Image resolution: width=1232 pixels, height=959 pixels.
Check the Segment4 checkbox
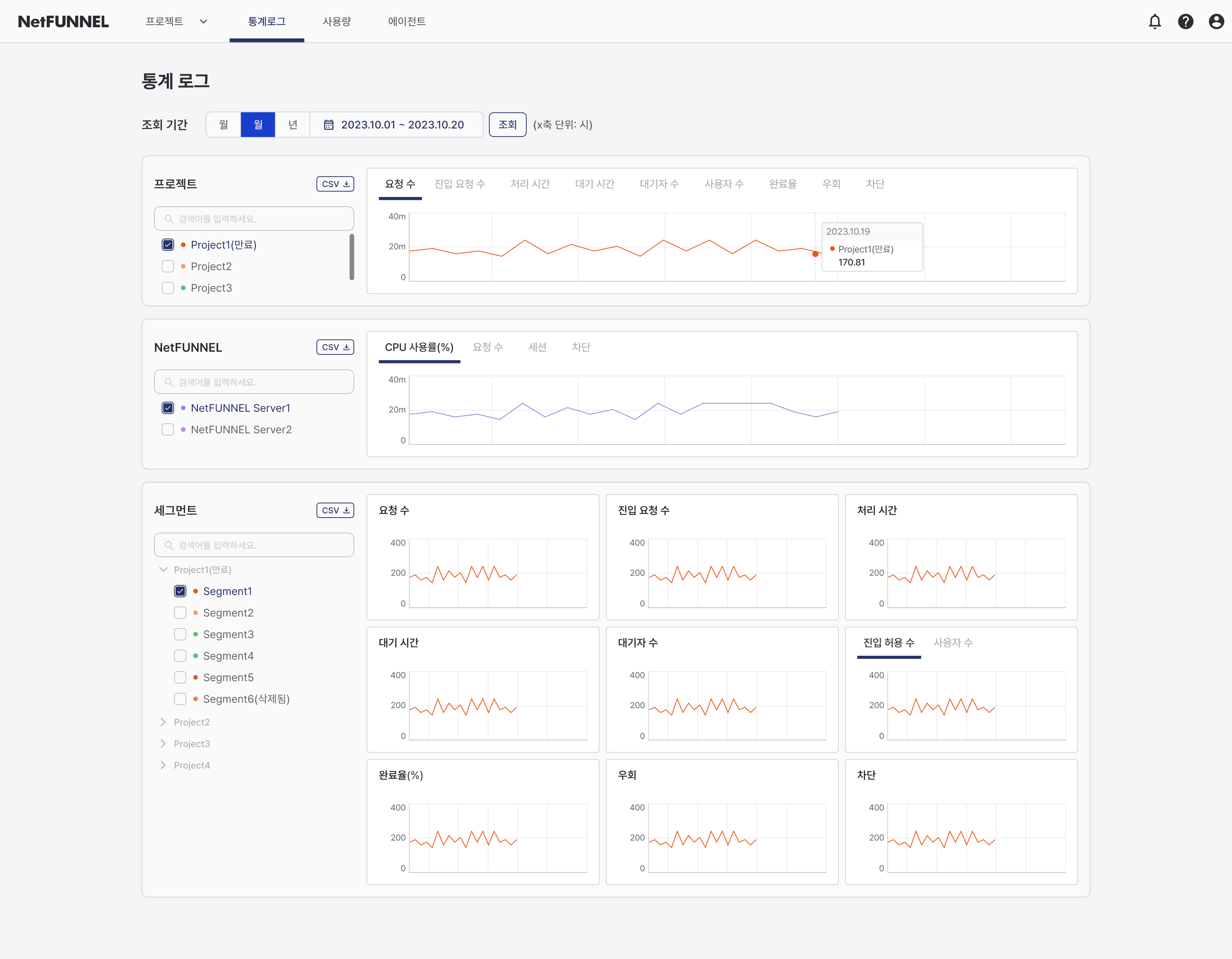180,656
